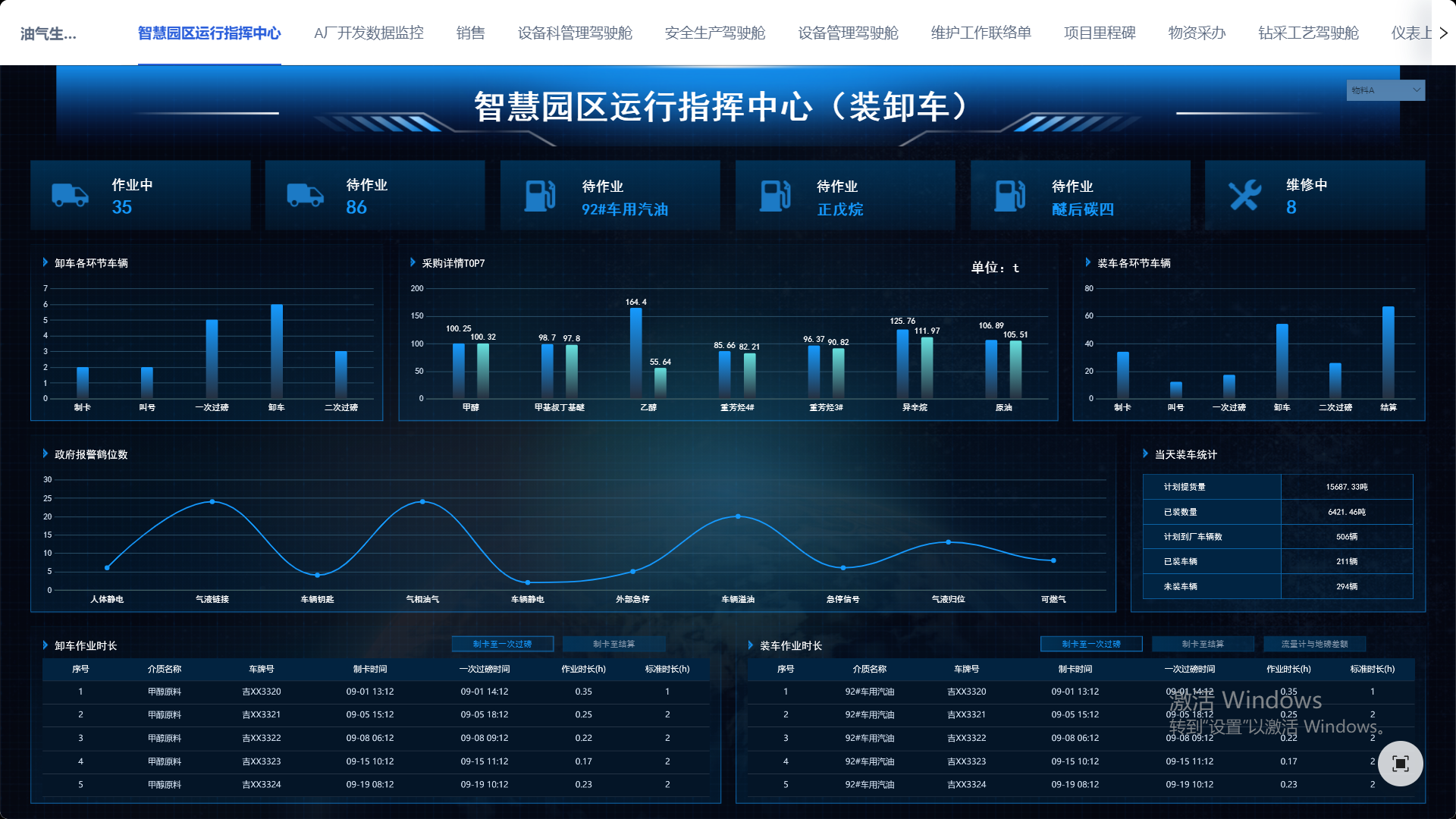Open the 物料A dropdown

[1385, 89]
